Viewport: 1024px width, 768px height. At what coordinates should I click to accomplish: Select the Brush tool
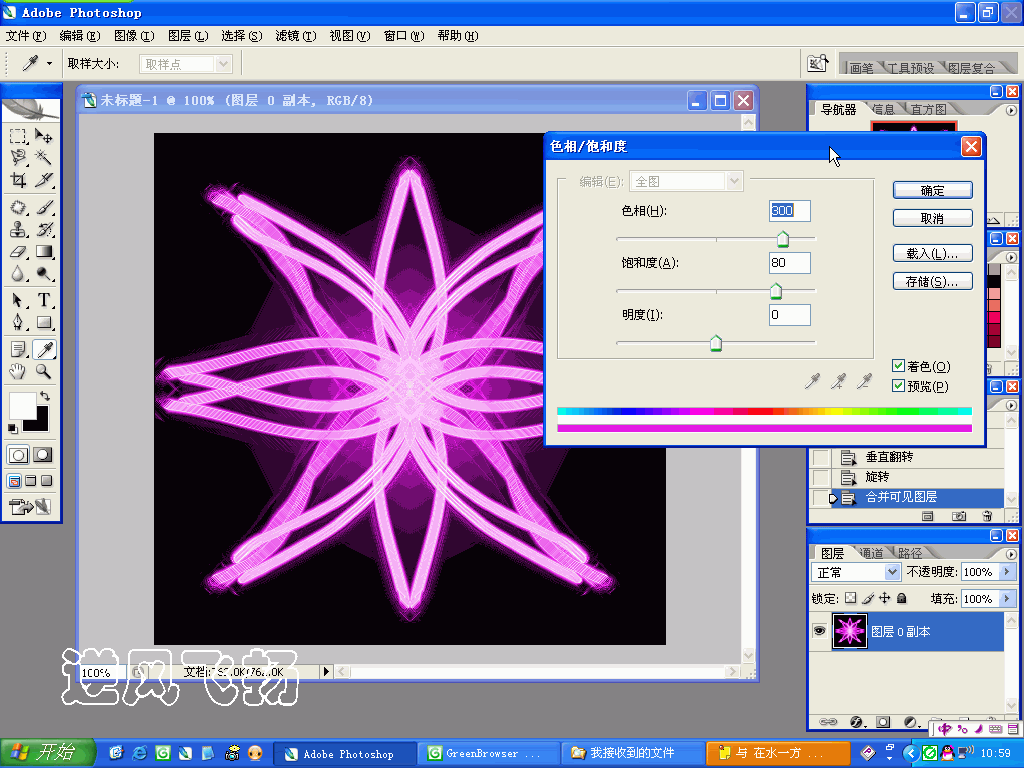click(x=43, y=208)
